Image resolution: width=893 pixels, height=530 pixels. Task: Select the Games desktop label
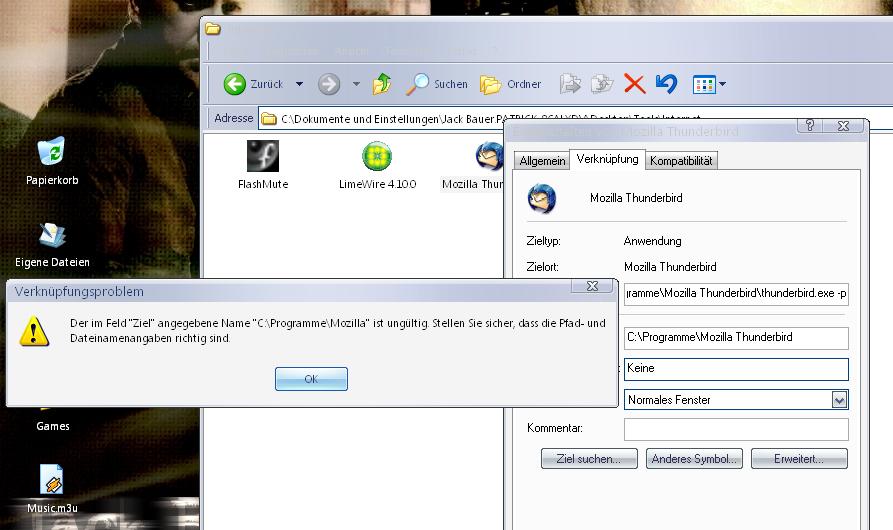(x=52, y=426)
